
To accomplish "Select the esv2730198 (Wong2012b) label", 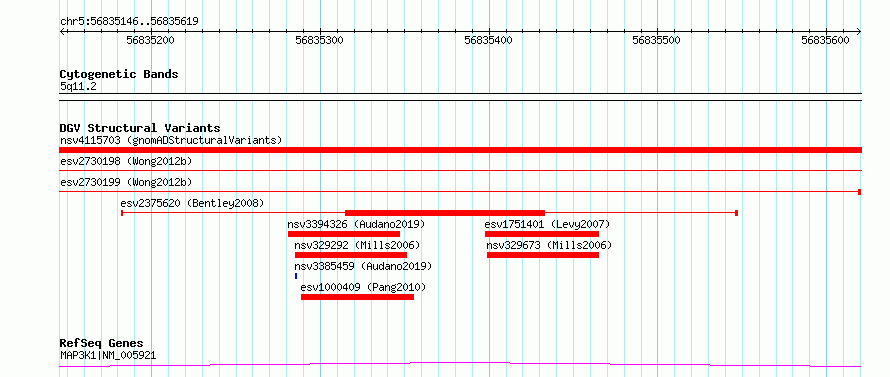I will [126, 161].
